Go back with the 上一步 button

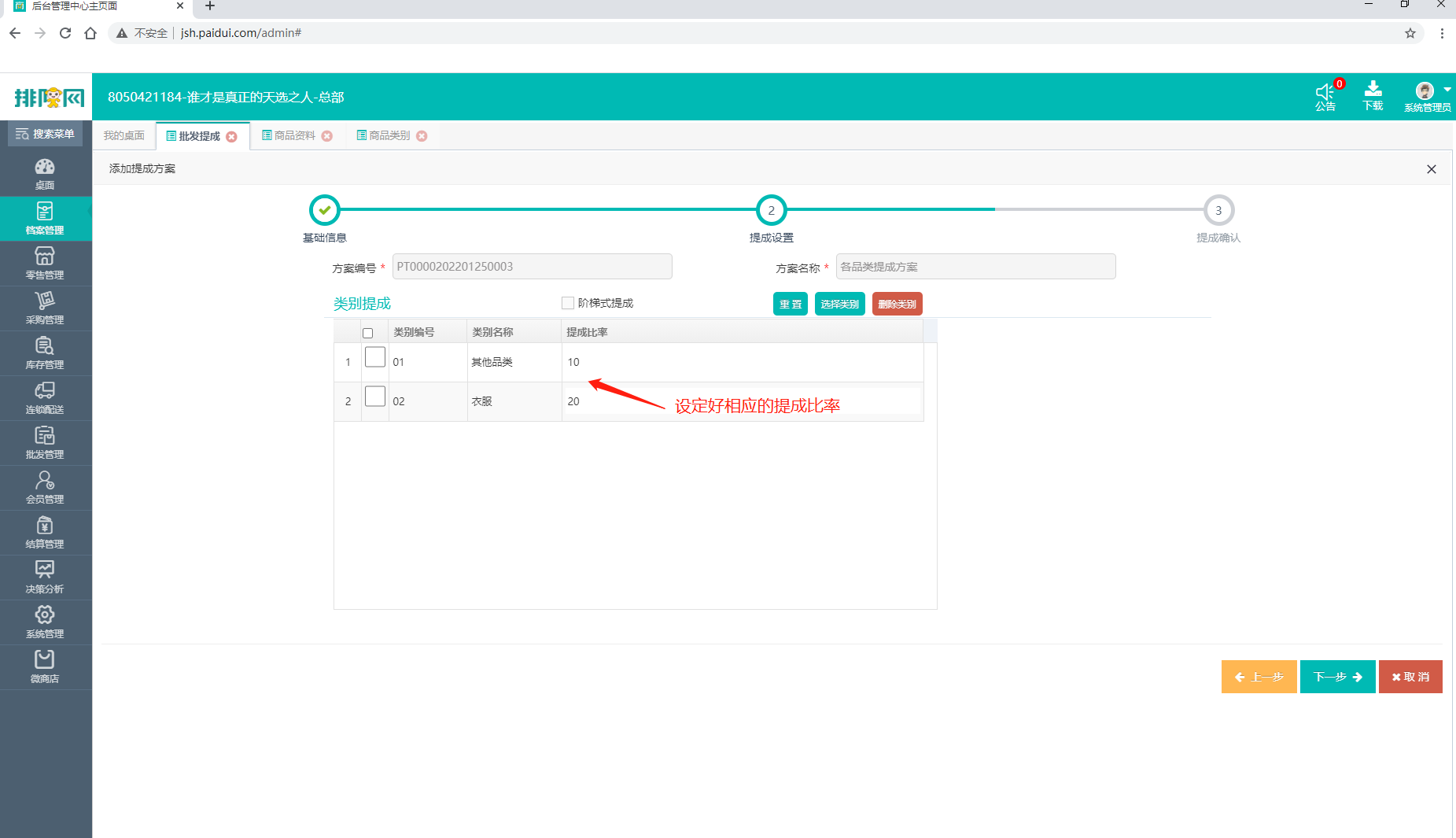(1259, 677)
